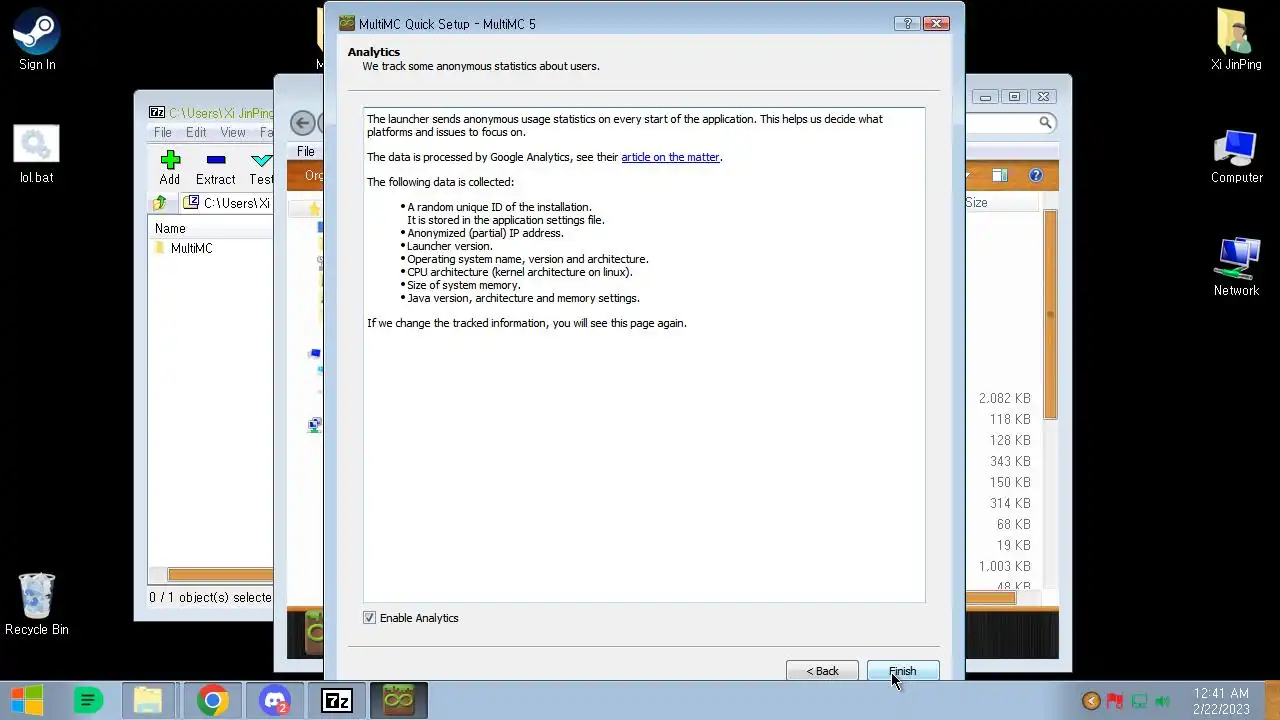Click Show Desktop strip at taskbar end

(x=1272, y=701)
